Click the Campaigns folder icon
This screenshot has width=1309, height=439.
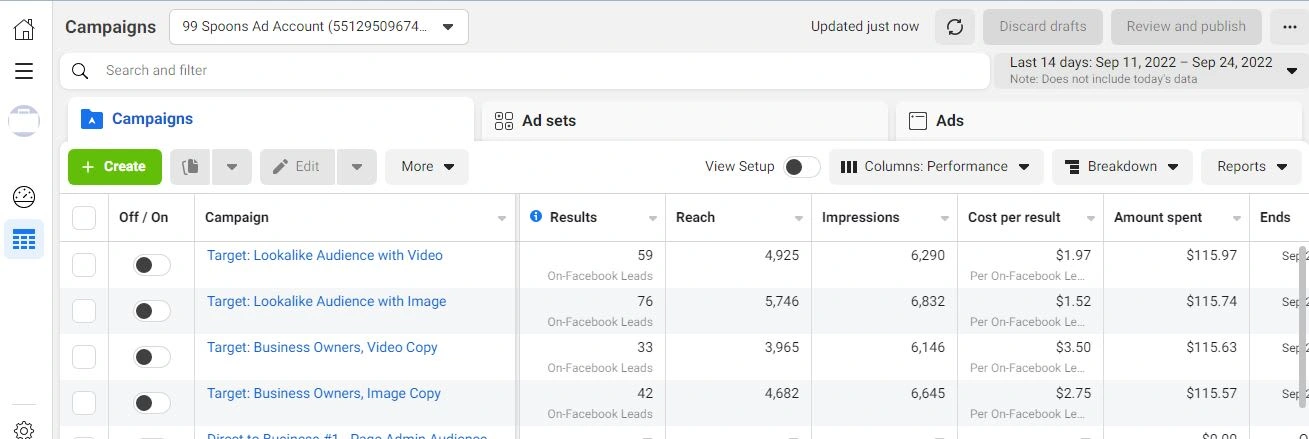tap(91, 119)
